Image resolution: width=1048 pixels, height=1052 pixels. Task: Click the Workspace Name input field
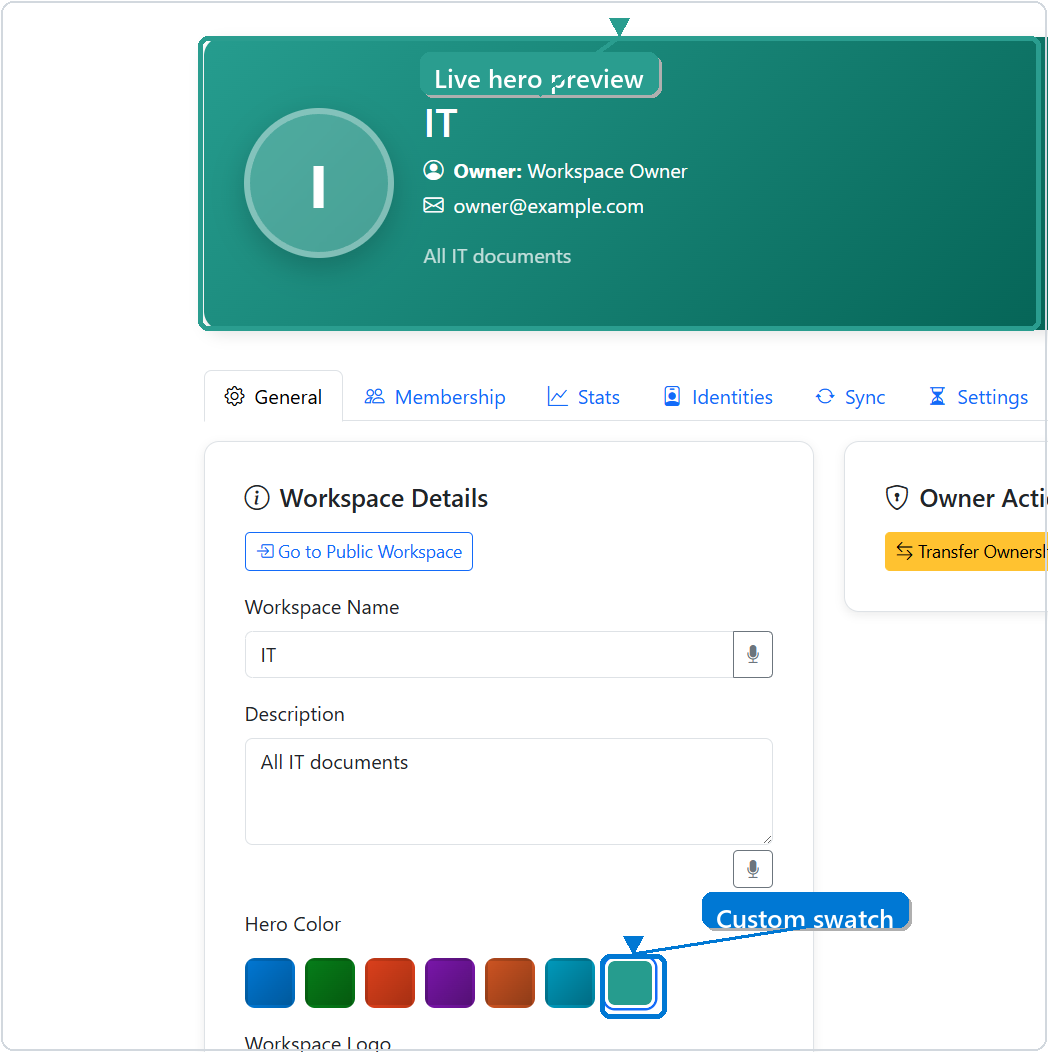tap(489, 654)
